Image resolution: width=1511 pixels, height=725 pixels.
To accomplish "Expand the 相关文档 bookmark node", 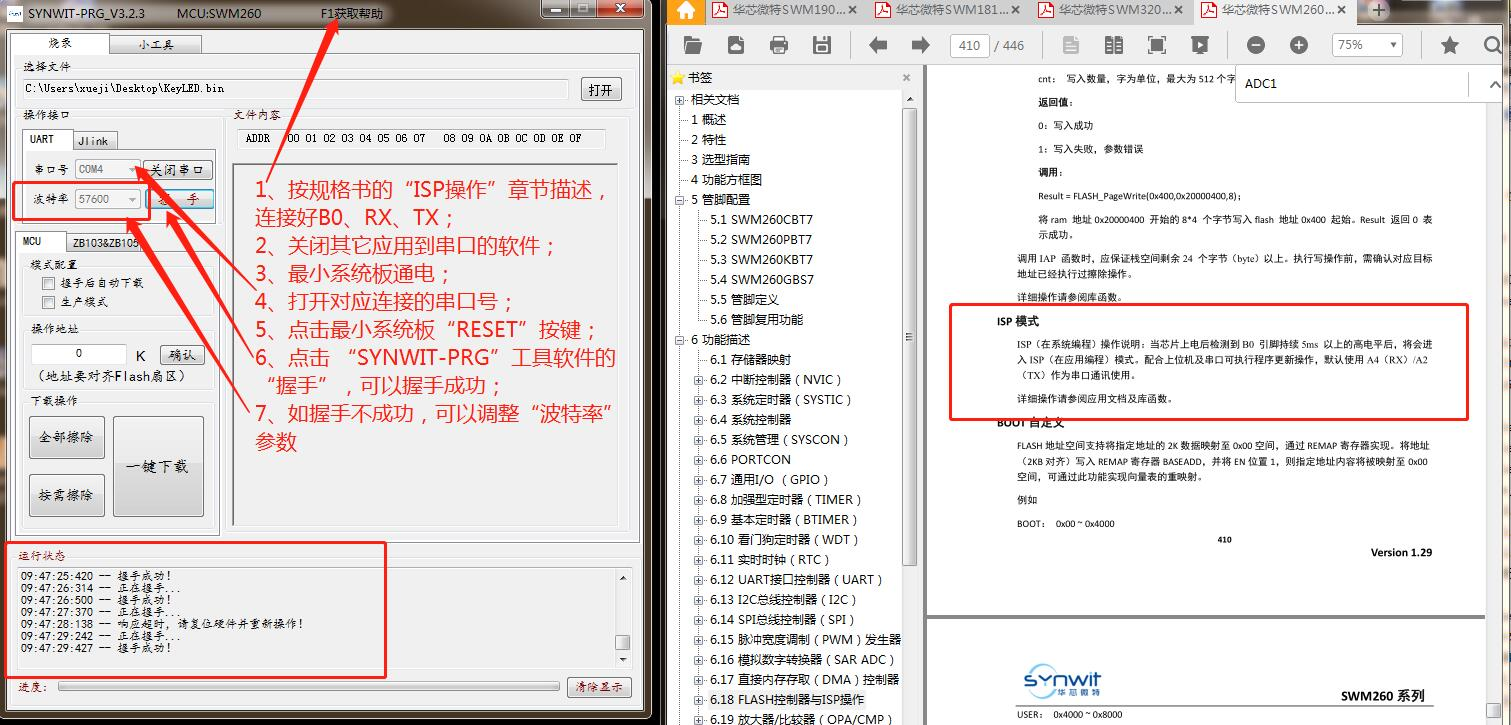I will 680,100.
